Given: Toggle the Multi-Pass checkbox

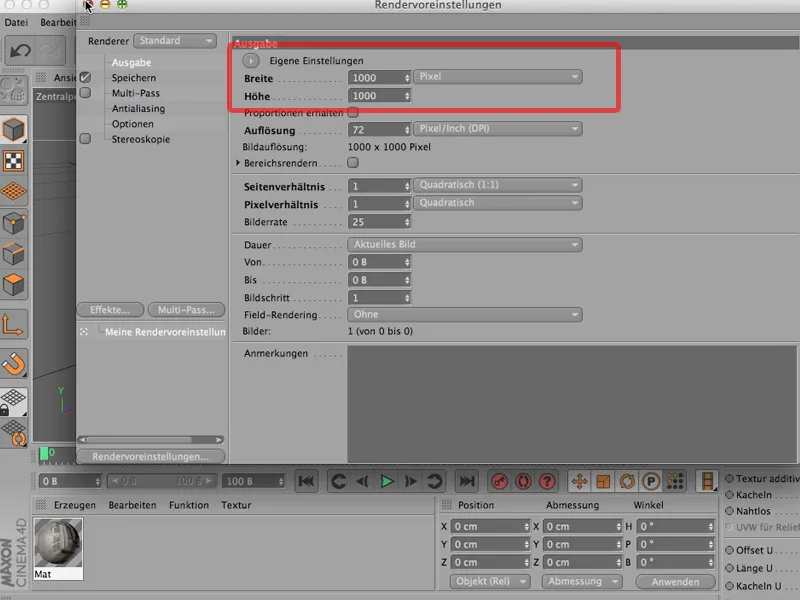Looking at the screenshot, I should coord(85,93).
